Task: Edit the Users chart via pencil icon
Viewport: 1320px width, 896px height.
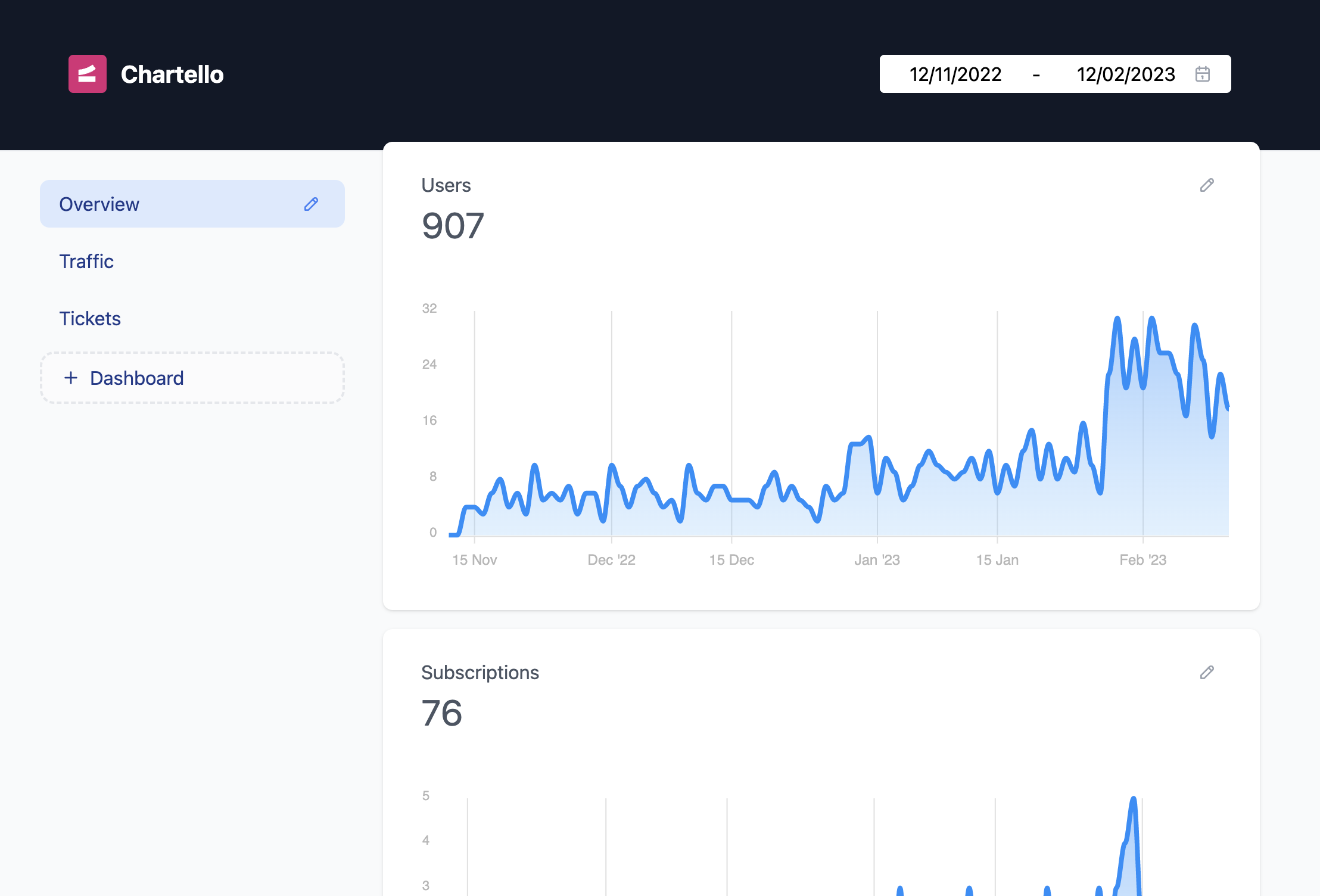Action: click(1207, 185)
